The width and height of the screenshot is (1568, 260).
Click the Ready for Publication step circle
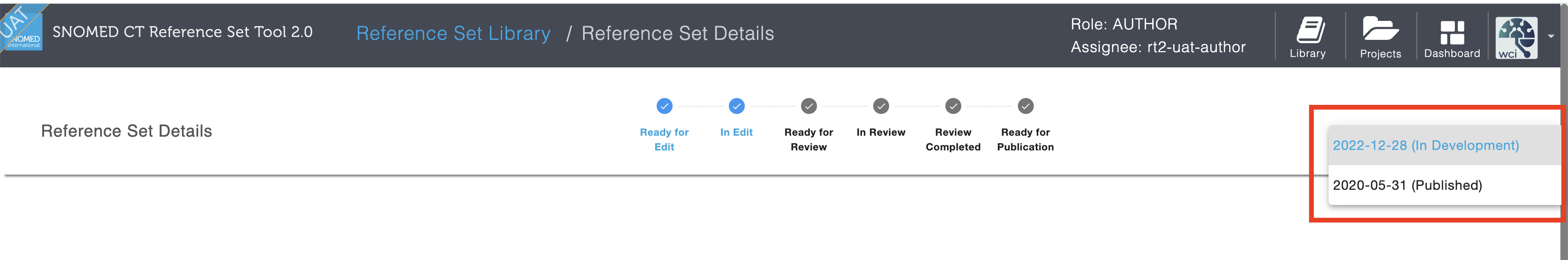point(1025,106)
